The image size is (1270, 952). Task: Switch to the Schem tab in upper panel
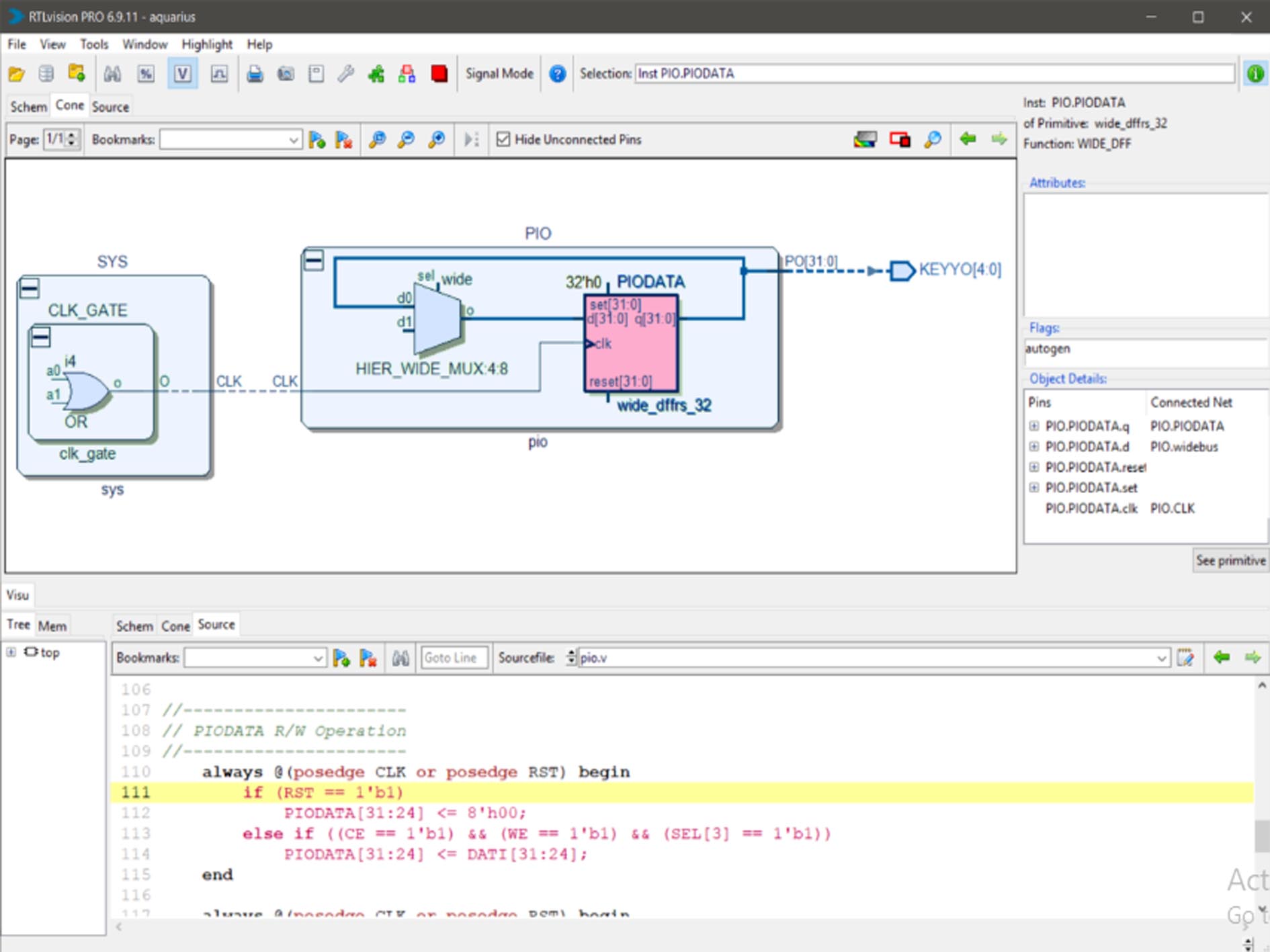click(x=28, y=107)
